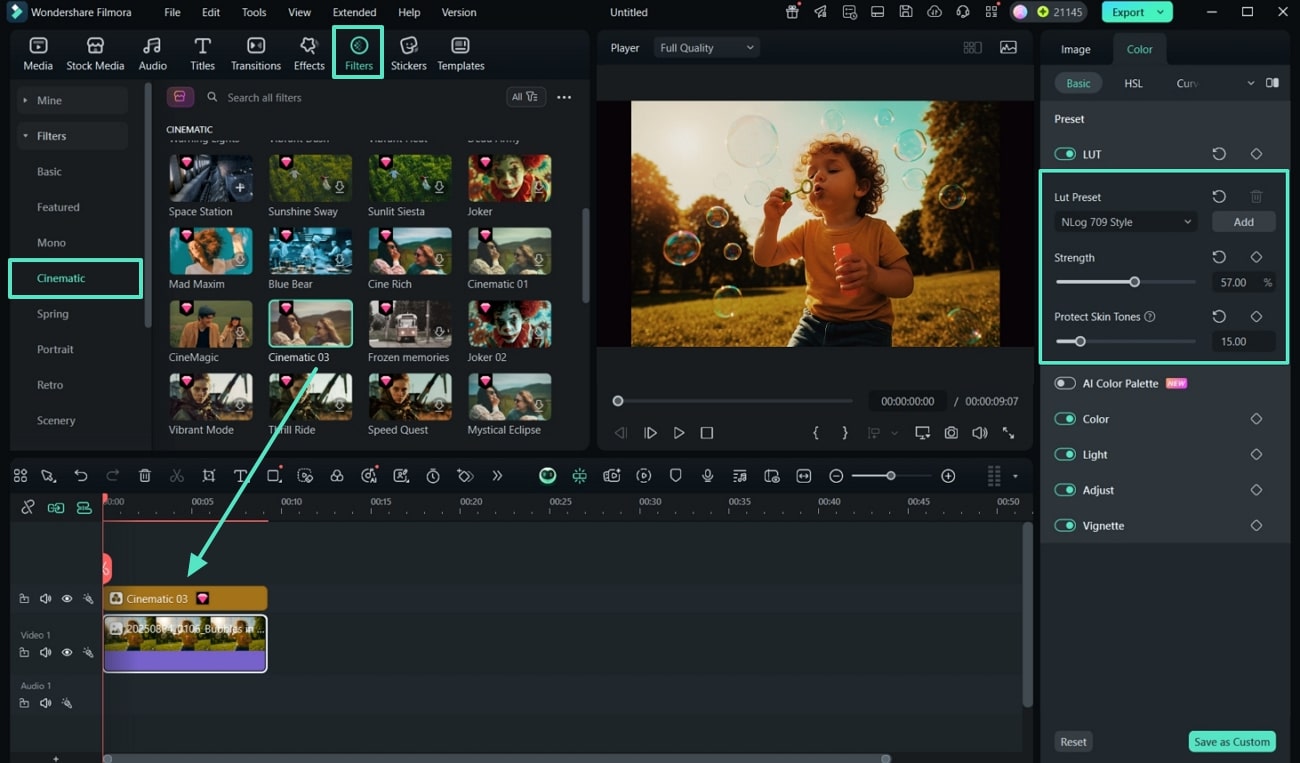Click the marker shield icon in timeline toolbar
Image resolution: width=1300 pixels, height=763 pixels.
(x=675, y=476)
